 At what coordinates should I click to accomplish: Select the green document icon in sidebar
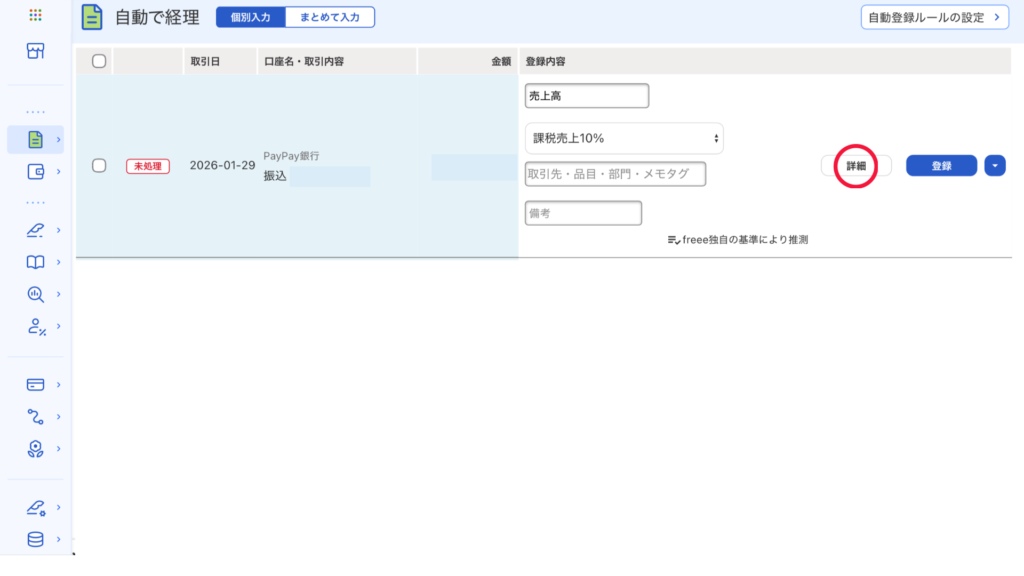point(36,139)
